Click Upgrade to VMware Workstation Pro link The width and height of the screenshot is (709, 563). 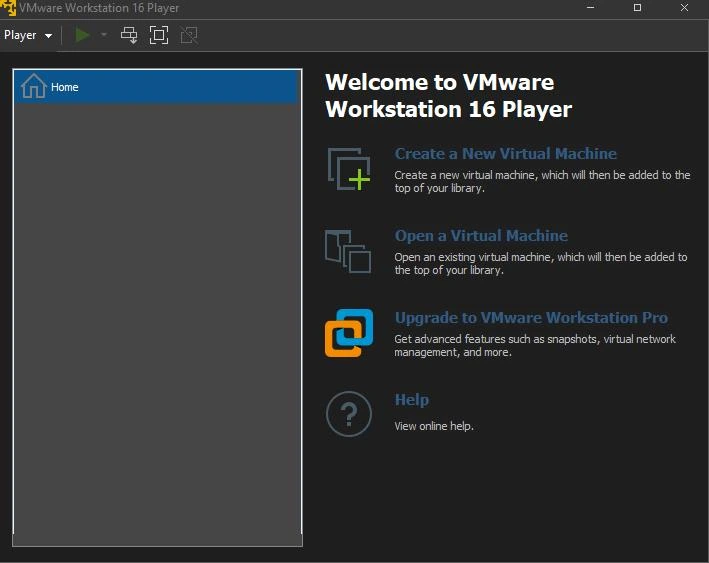(531, 318)
